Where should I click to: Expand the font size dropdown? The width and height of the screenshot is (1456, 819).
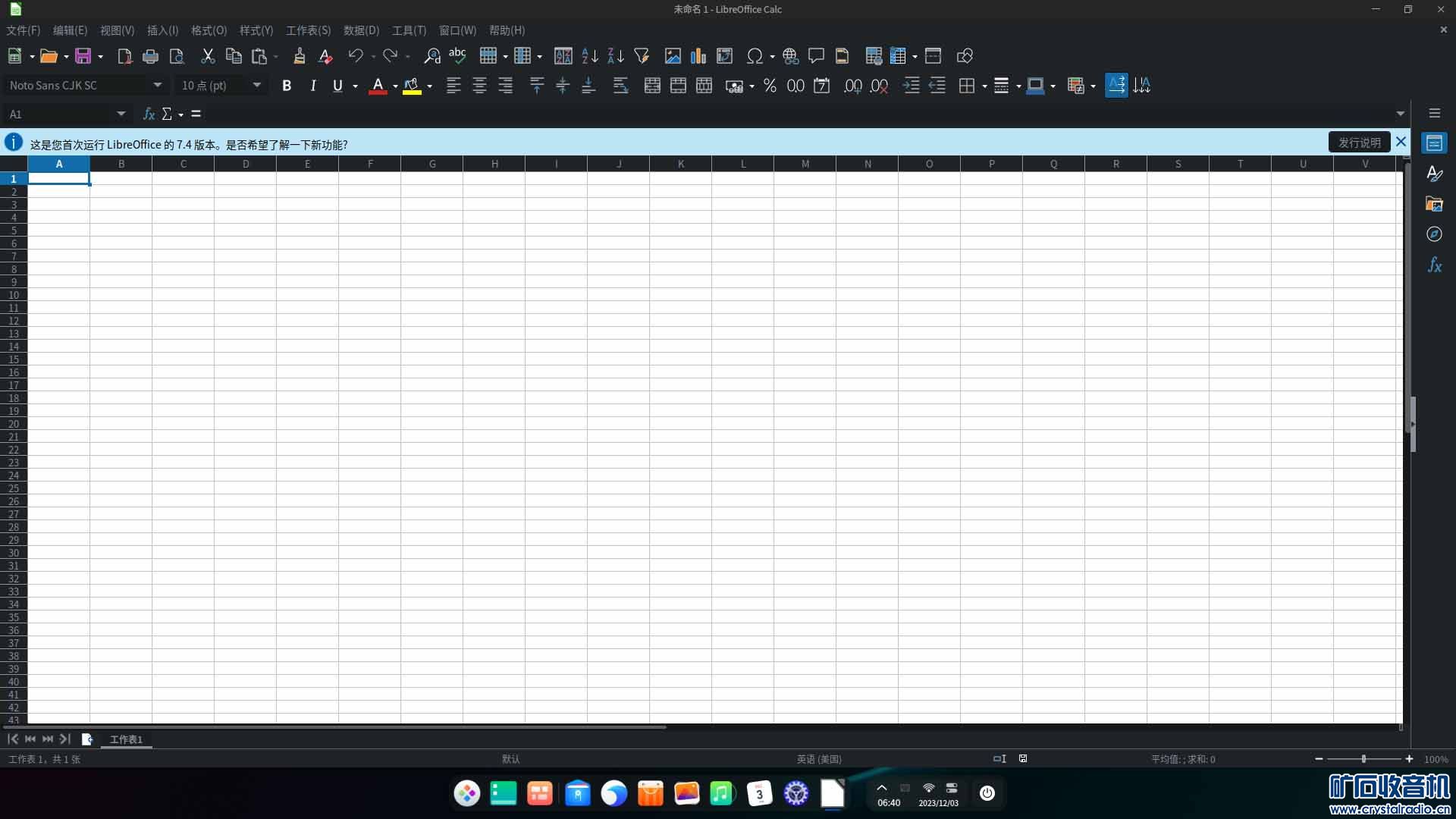[x=257, y=85]
